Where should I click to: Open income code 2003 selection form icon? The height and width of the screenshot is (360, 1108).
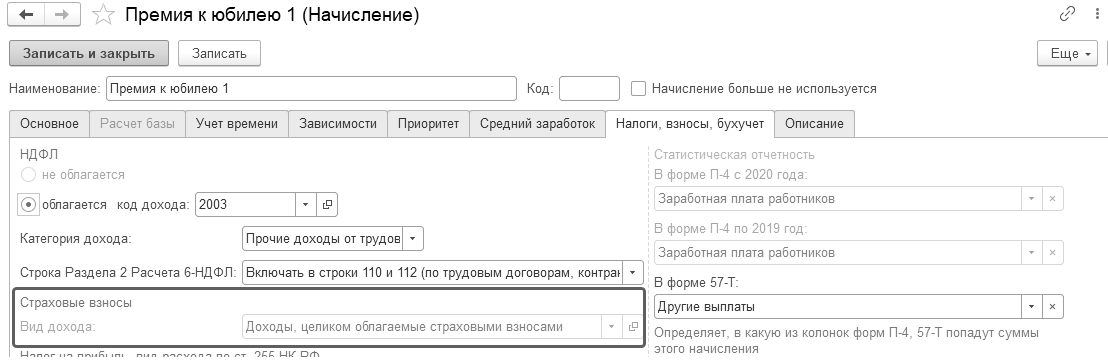[327, 204]
